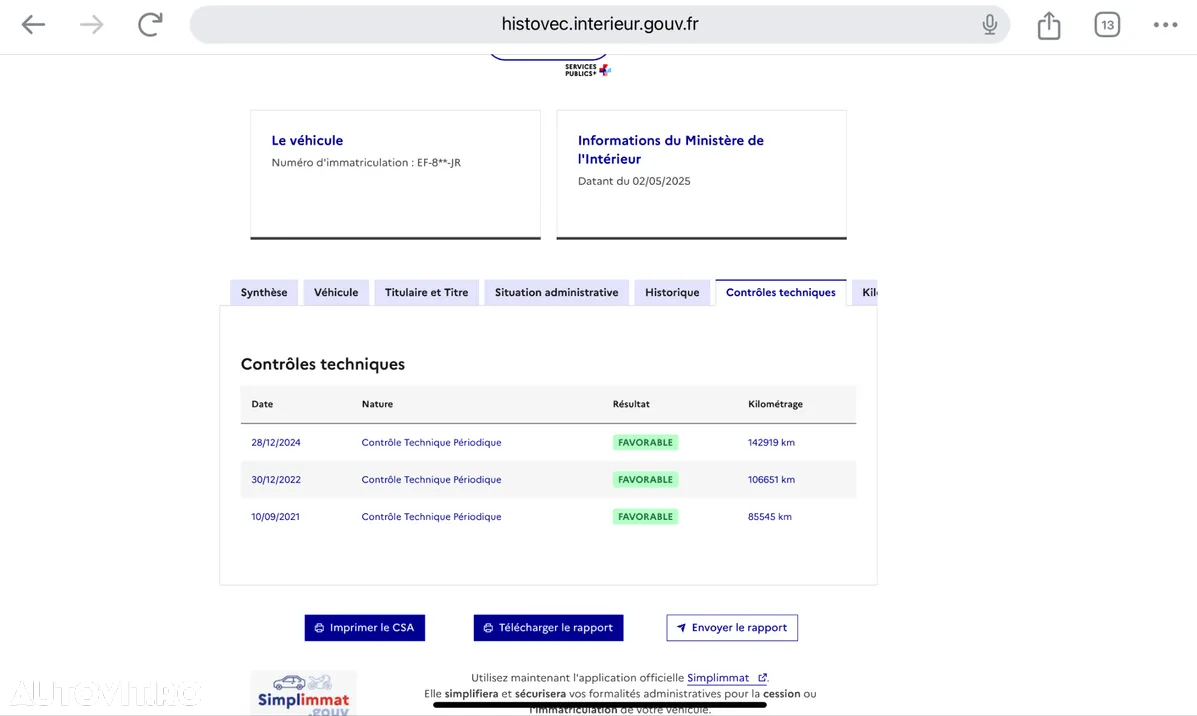1197x716 pixels.
Task: Click the FAVORABLE badge for 30/12/2022
Action: click(645, 479)
